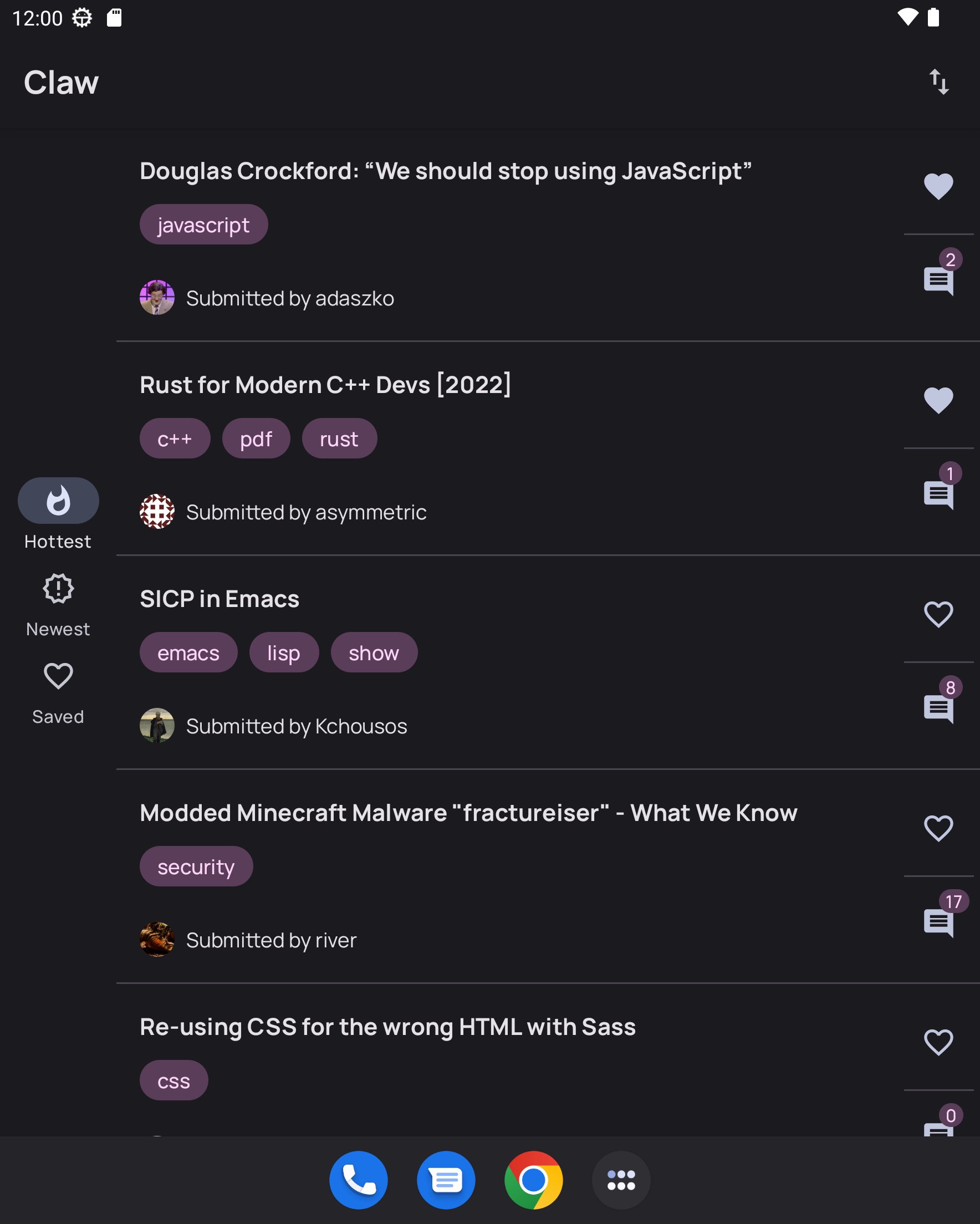The width and height of the screenshot is (980, 1224).
Task: View the comment on the Rust story
Action: (x=938, y=494)
